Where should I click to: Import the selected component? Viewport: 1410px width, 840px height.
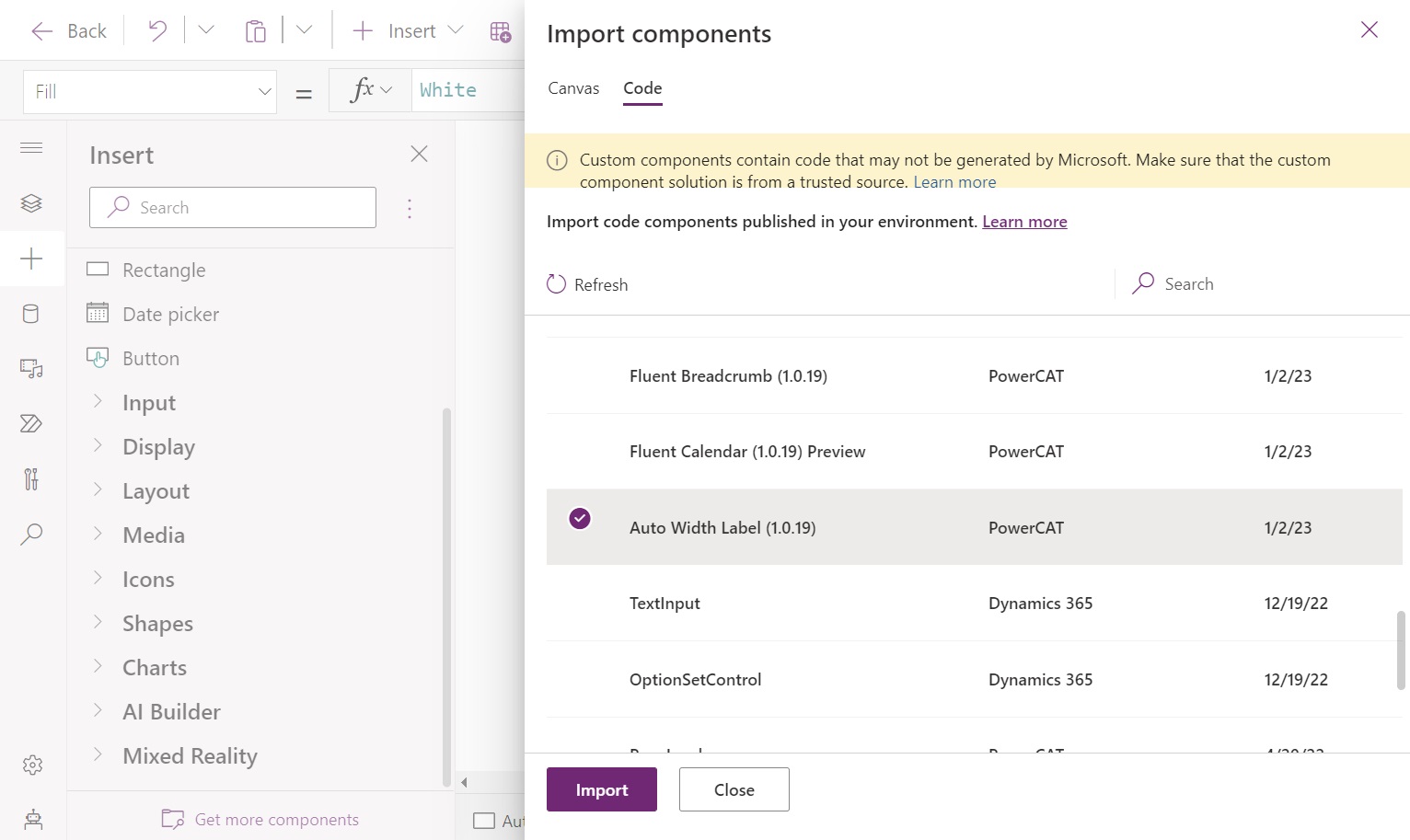point(601,789)
